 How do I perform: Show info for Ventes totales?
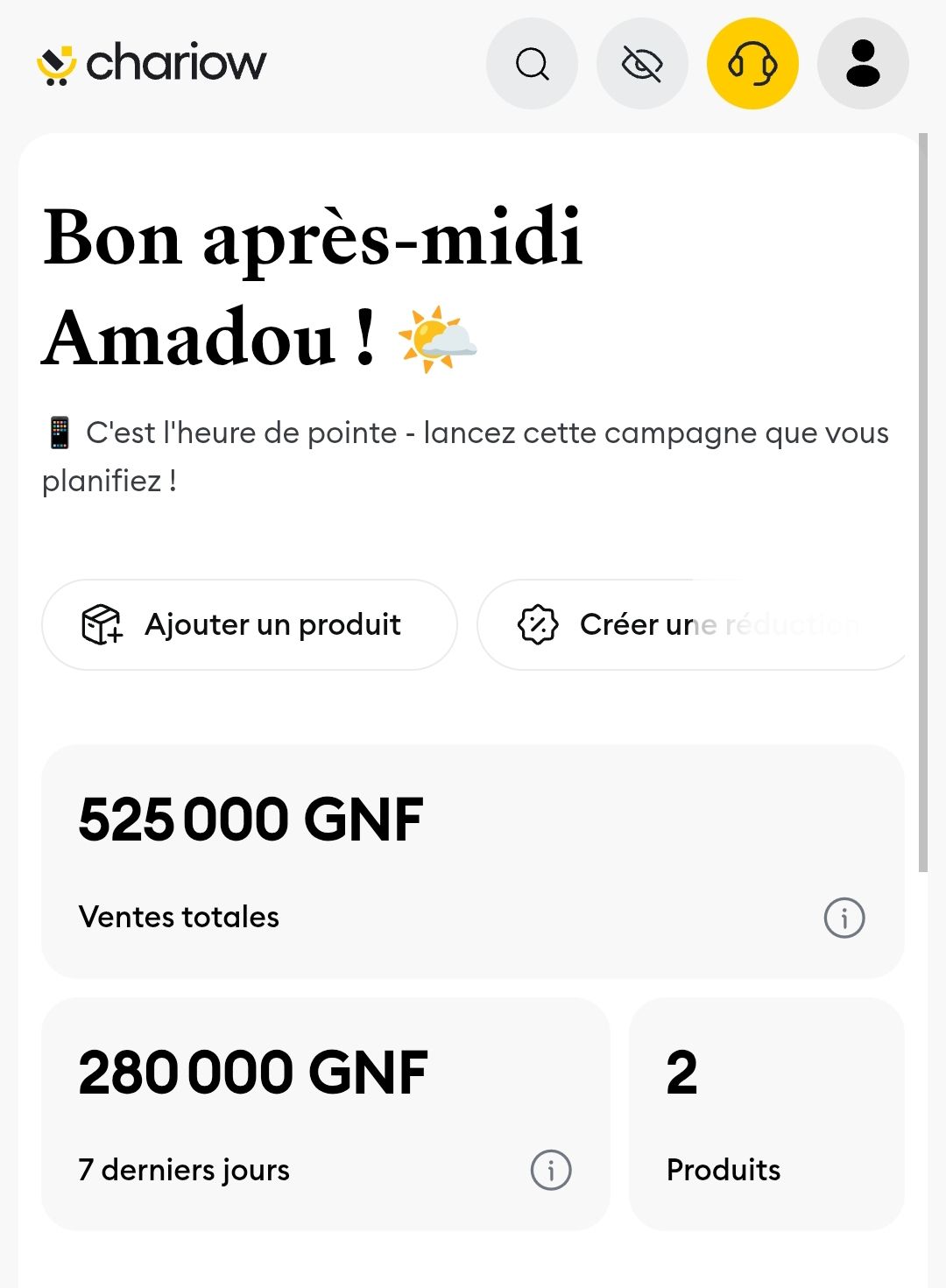pos(844,918)
